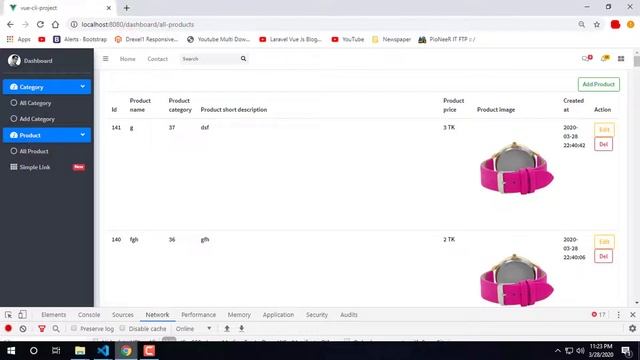The width and height of the screenshot is (640, 360).
Task: Switch to the Sources tab
Action: [122, 315]
